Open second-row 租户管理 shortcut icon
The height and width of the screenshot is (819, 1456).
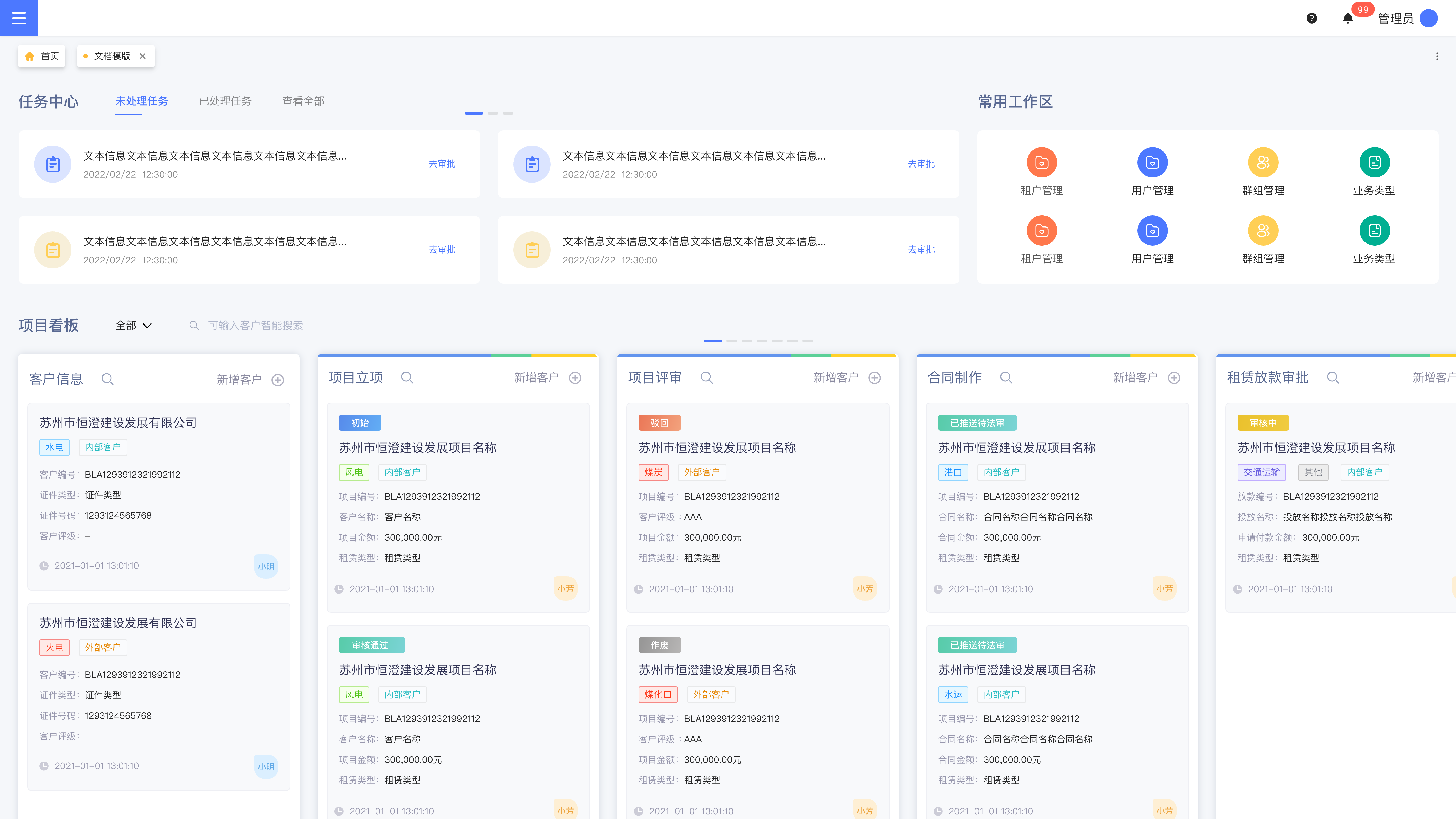pyautogui.click(x=1042, y=231)
